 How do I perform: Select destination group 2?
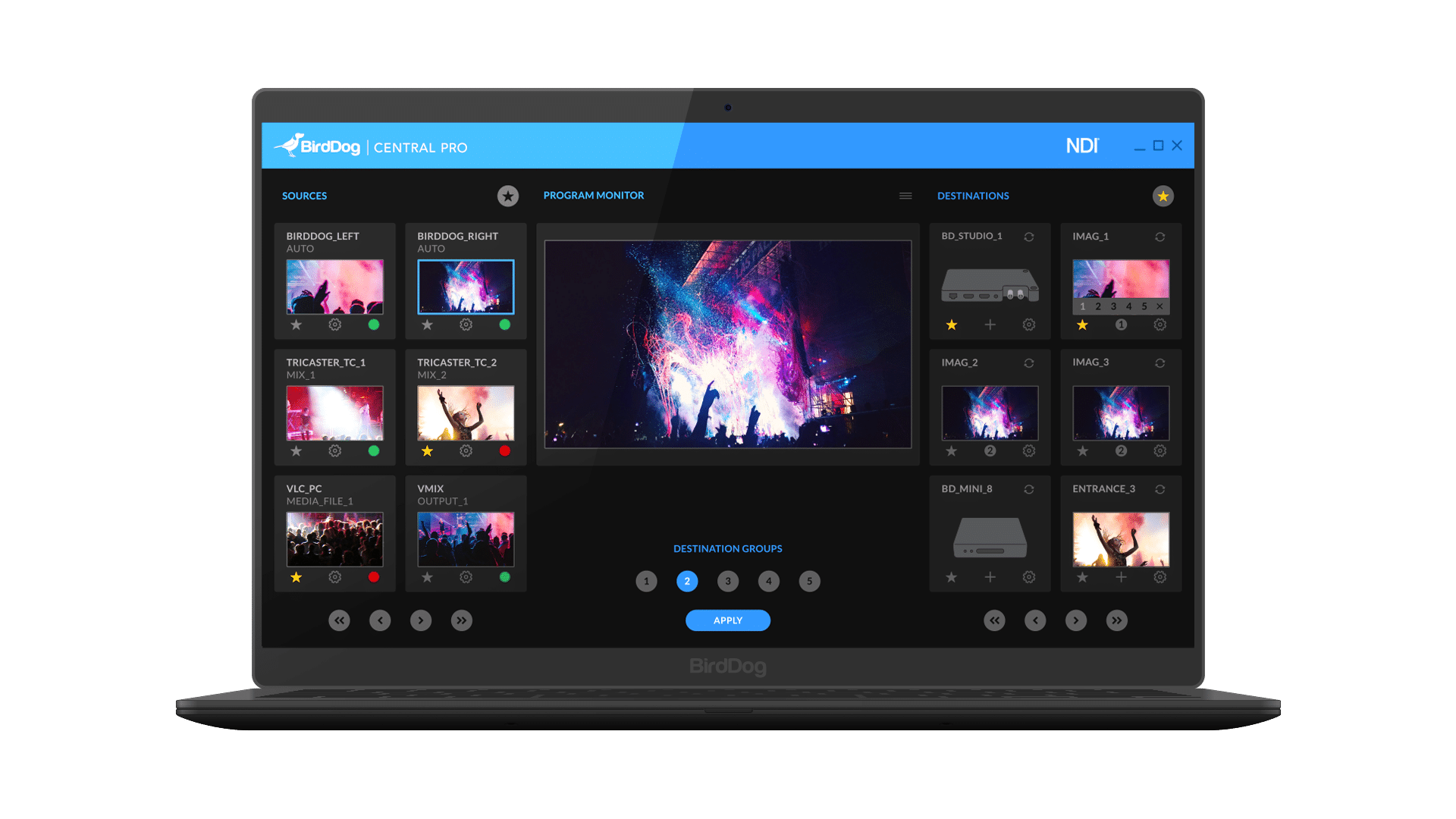pos(687,582)
